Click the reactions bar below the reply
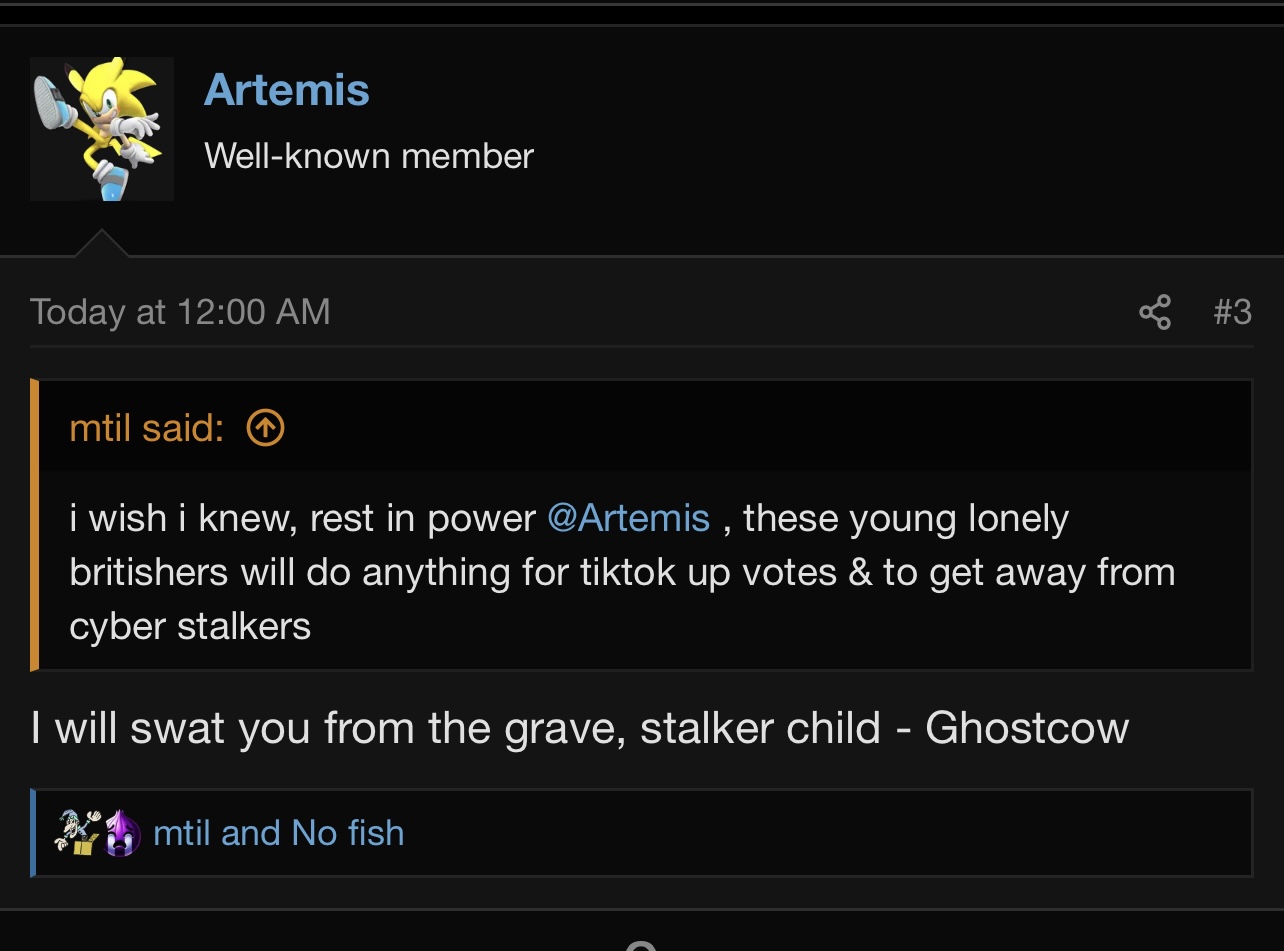Image resolution: width=1284 pixels, height=951 pixels. point(641,833)
